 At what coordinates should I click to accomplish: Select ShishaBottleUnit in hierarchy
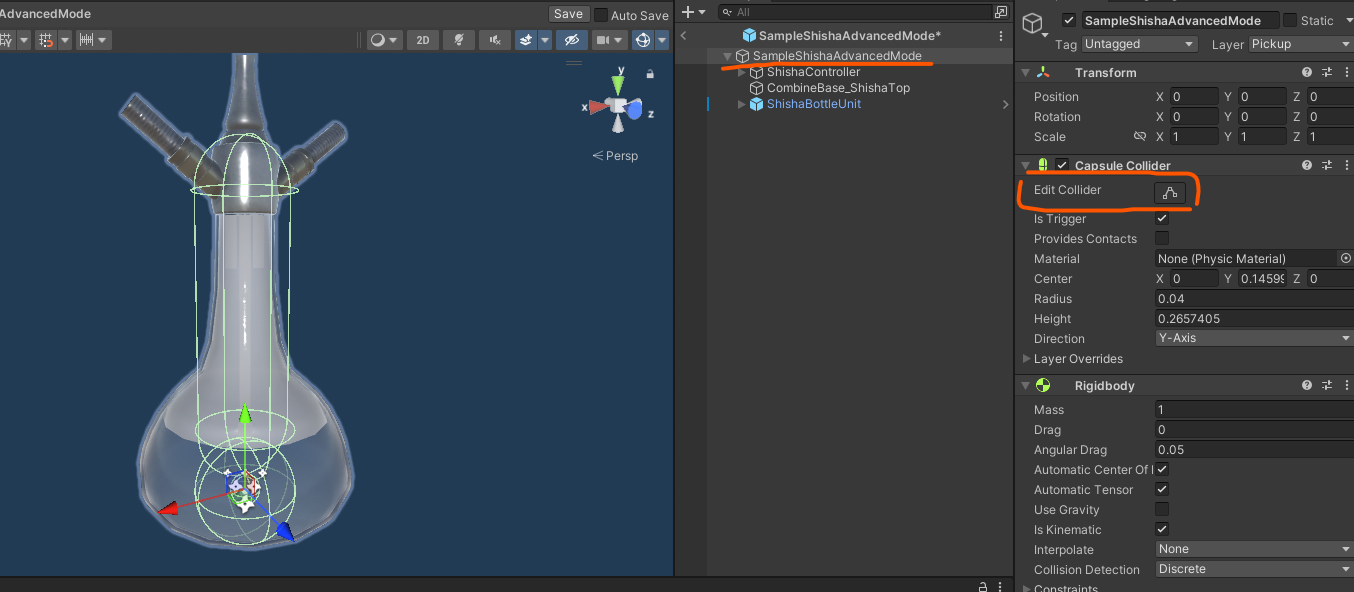tap(814, 104)
